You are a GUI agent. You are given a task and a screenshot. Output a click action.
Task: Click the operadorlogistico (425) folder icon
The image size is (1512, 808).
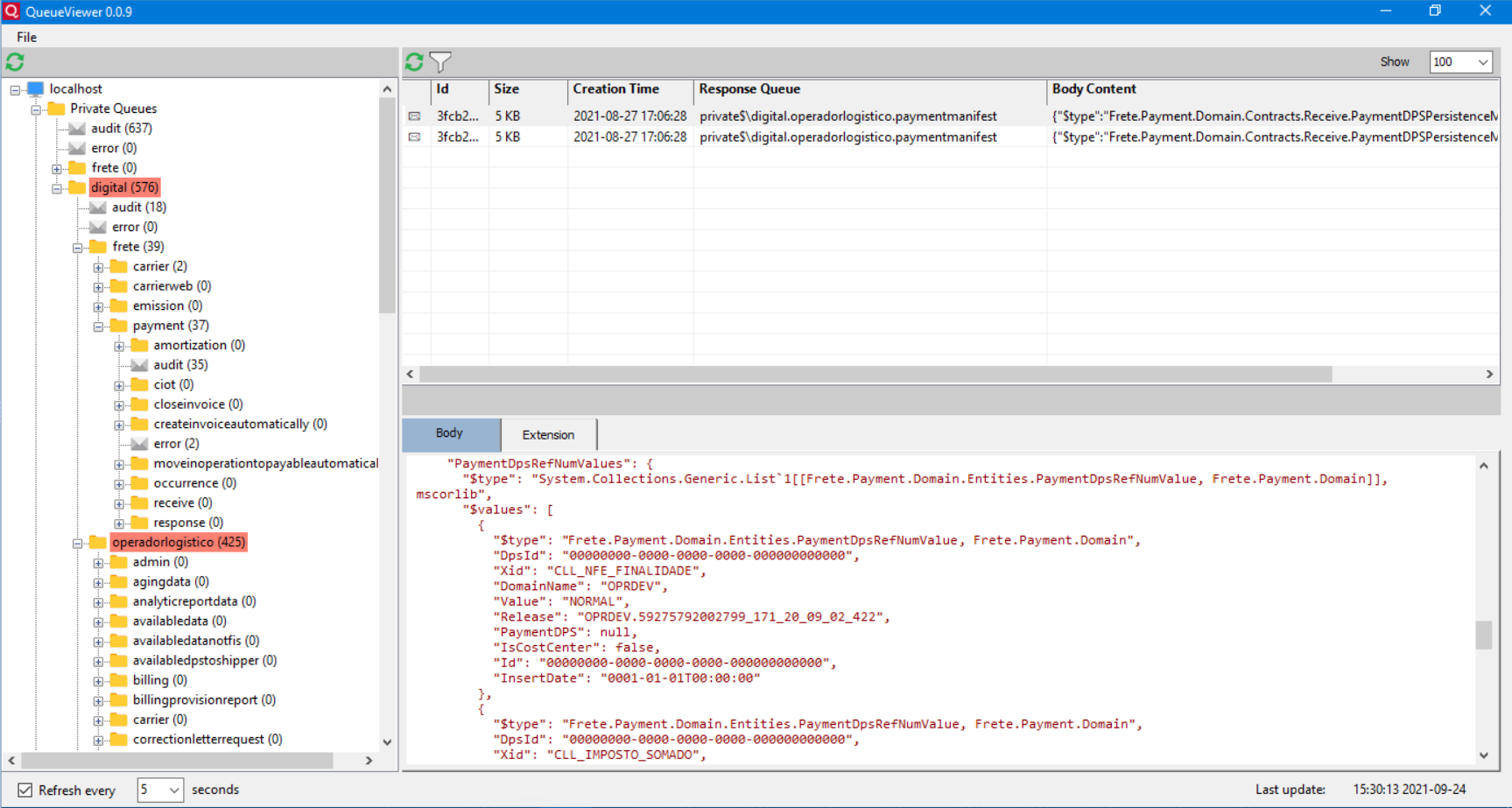click(98, 542)
